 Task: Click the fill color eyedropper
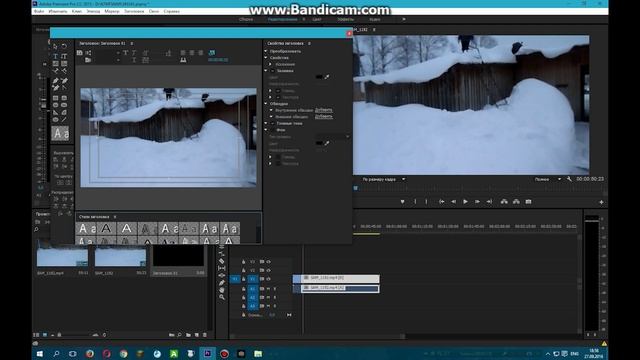click(327, 77)
